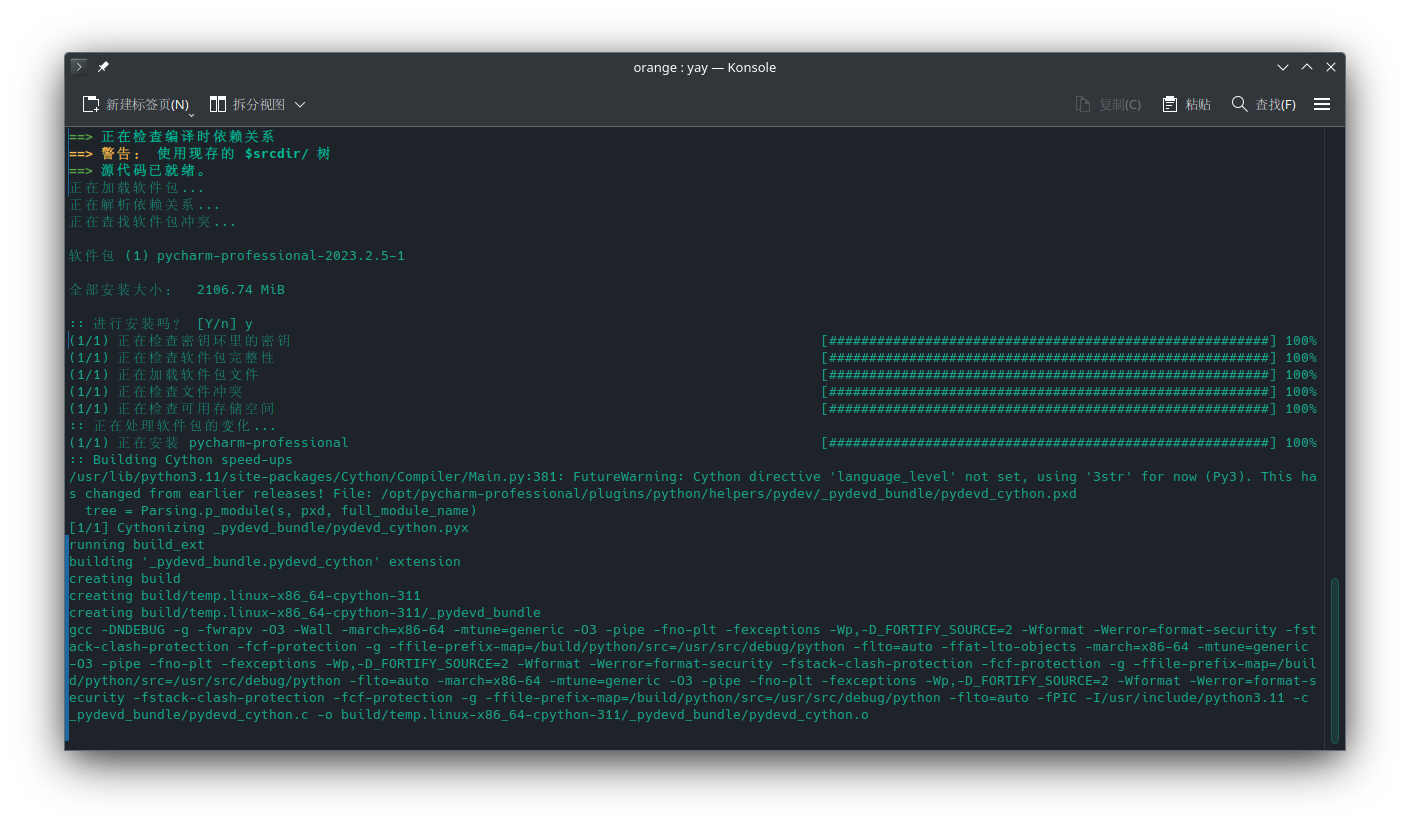
Task: Click the new tab page icon
Action: (x=91, y=104)
